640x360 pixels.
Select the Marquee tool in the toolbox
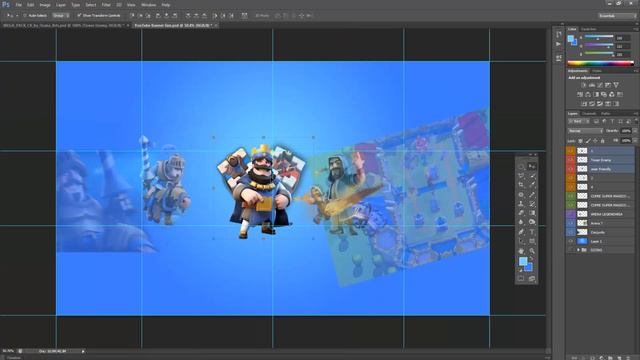[521, 166]
